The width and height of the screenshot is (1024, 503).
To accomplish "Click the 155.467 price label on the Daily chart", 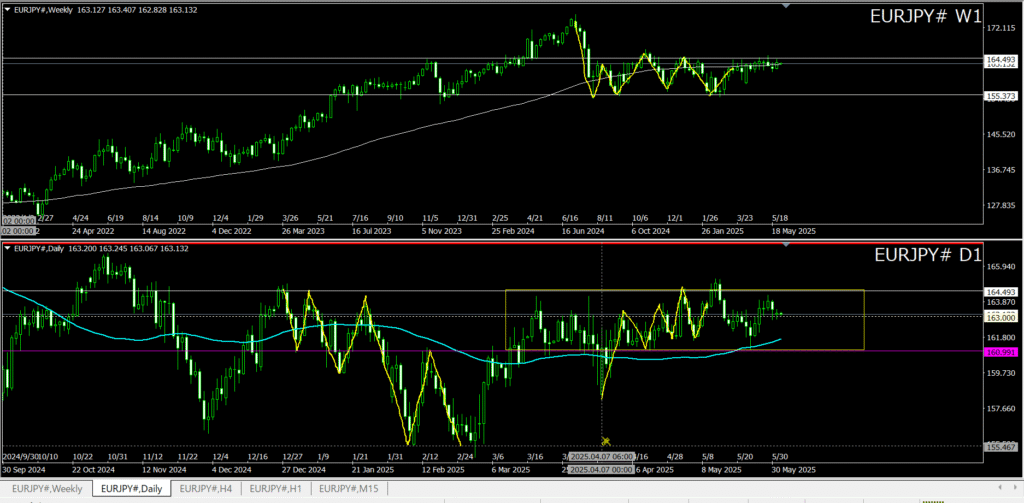I will click(x=1000, y=446).
